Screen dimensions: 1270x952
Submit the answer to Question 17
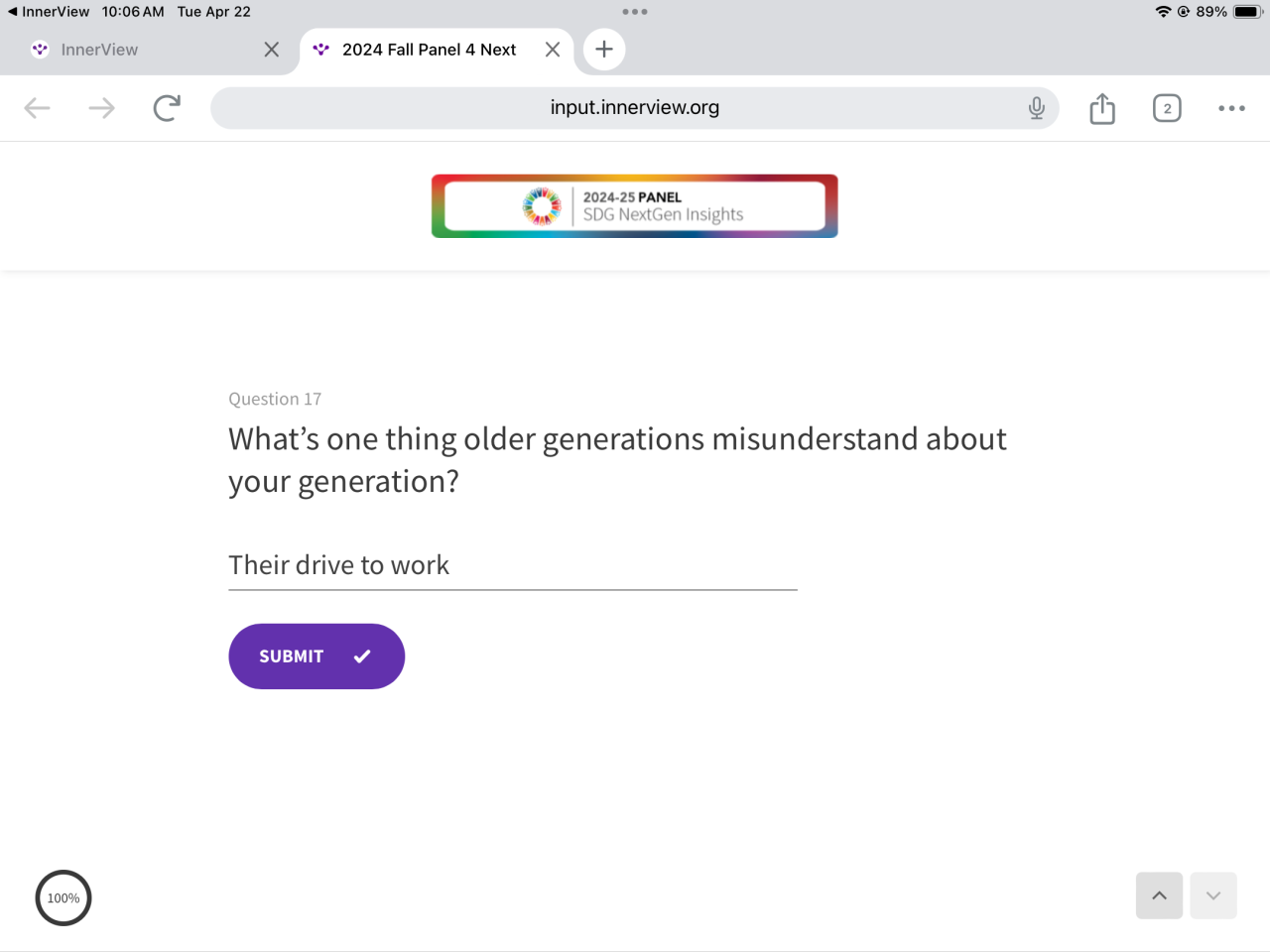tap(317, 656)
